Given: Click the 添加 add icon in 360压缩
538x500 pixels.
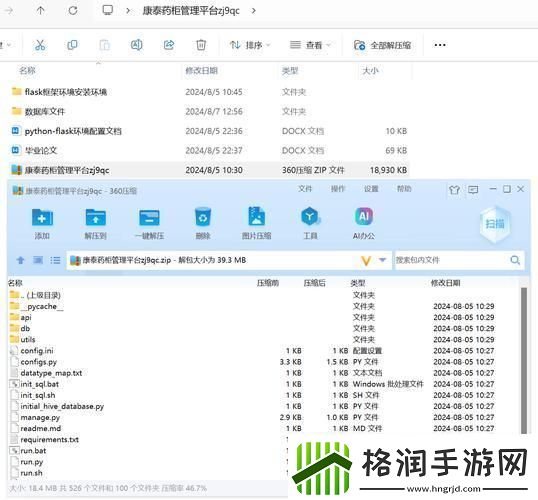Looking at the screenshot, I should pos(42,223).
